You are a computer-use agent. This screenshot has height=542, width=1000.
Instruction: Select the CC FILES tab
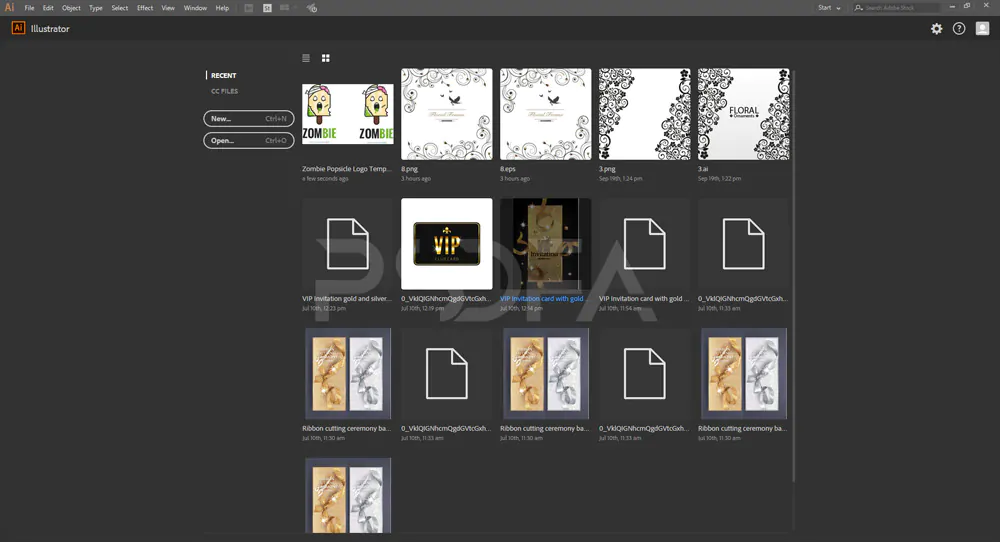pyautogui.click(x=224, y=91)
